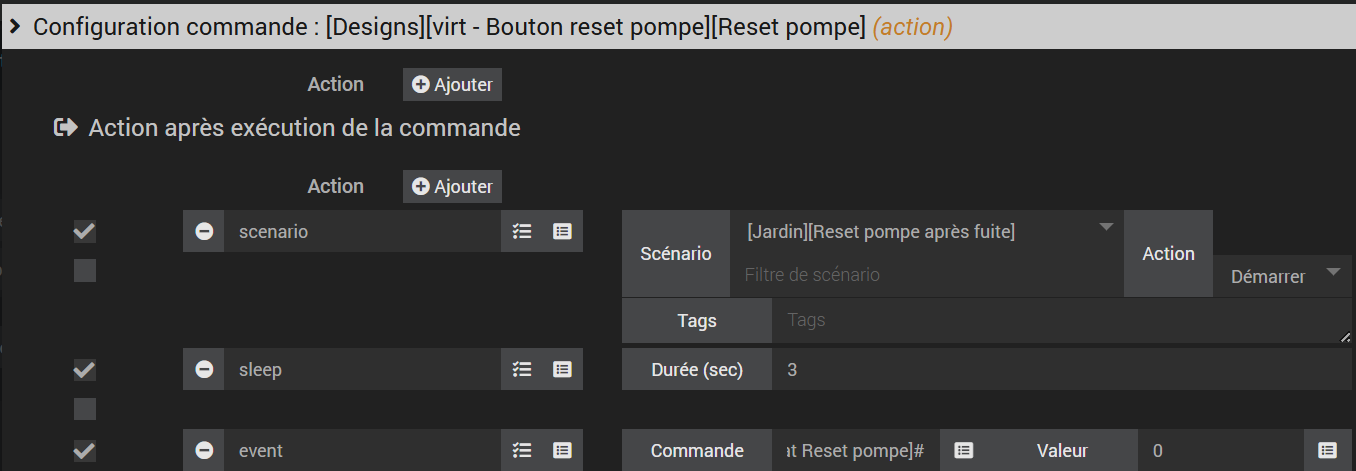Open the Démarrer action dropdown
The width and height of the screenshot is (1356, 471).
1282,276
